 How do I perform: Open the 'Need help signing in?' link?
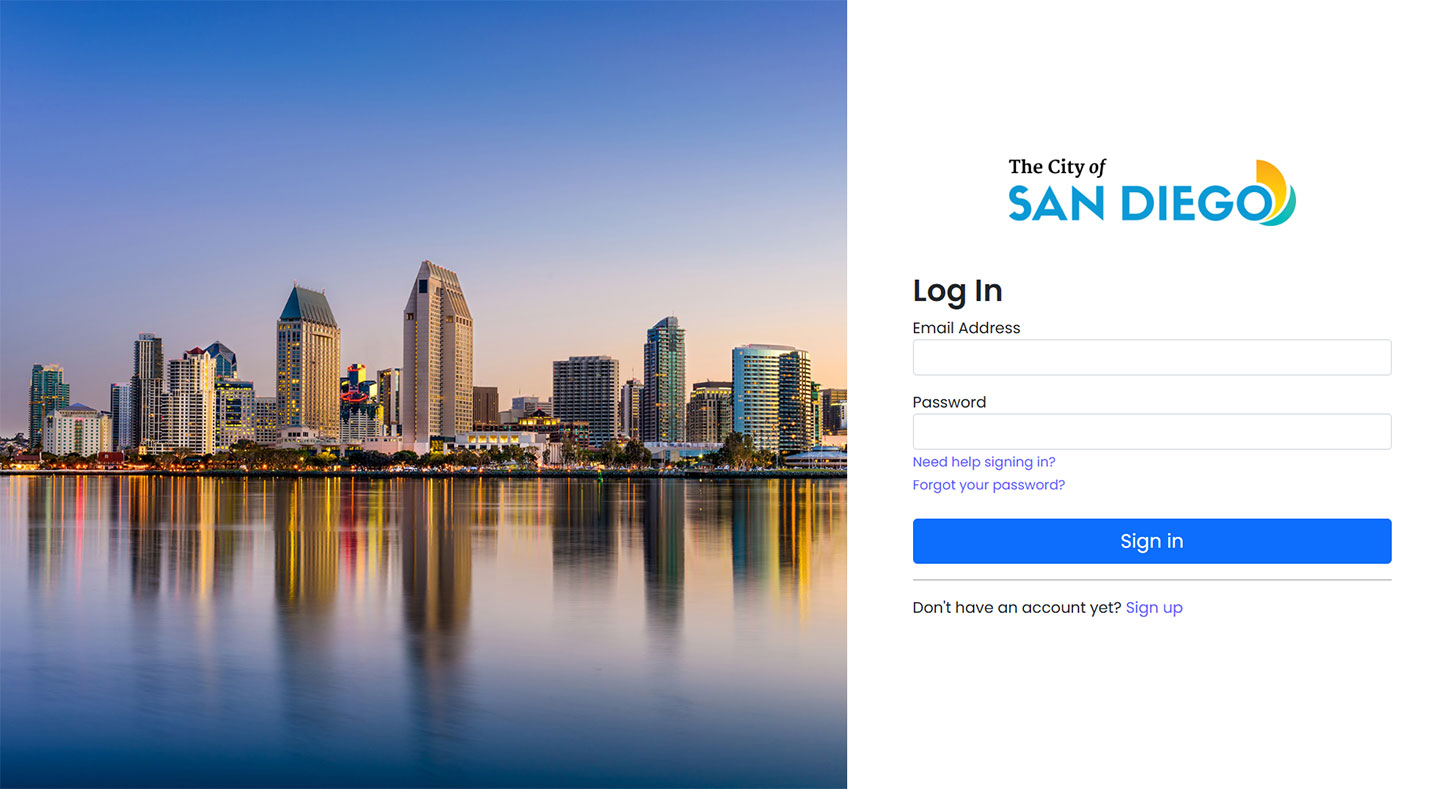pos(984,462)
